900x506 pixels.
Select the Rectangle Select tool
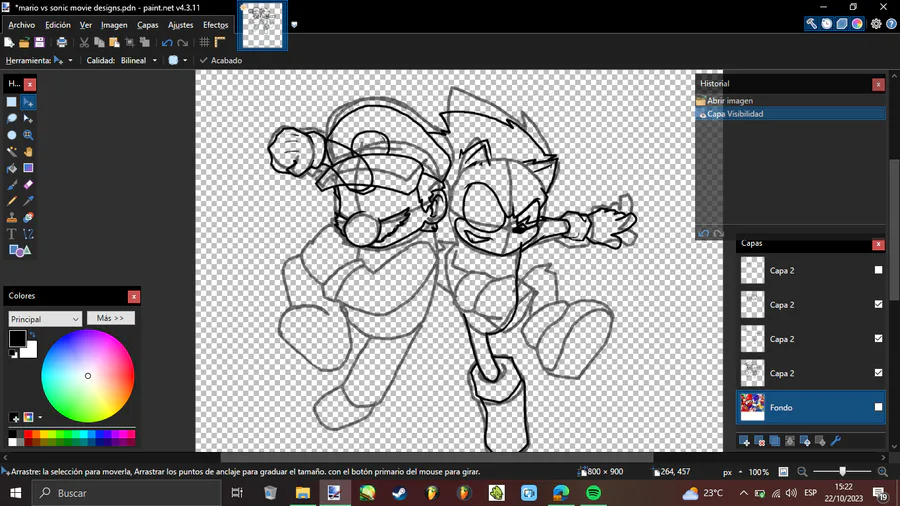pyautogui.click(x=11, y=102)
